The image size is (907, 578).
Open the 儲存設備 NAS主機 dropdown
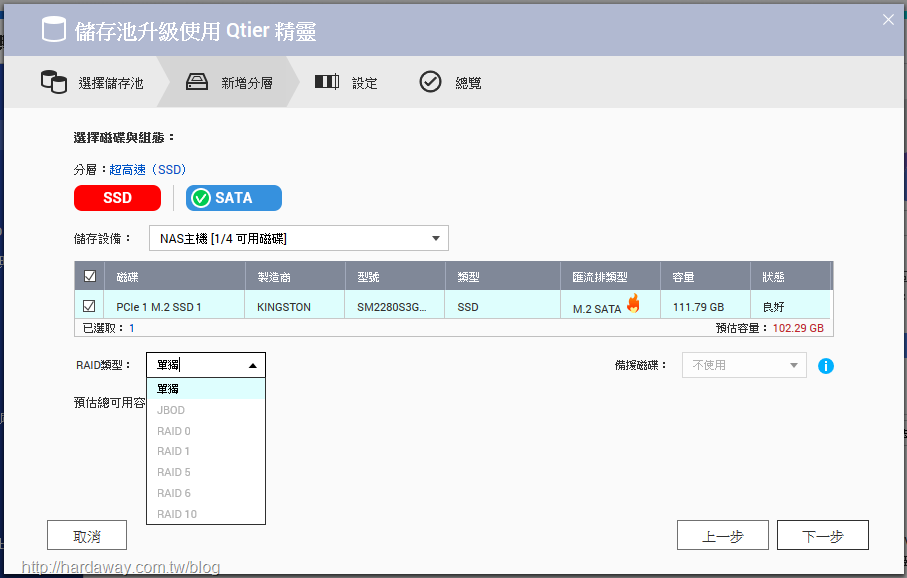(x=298, y=238)
